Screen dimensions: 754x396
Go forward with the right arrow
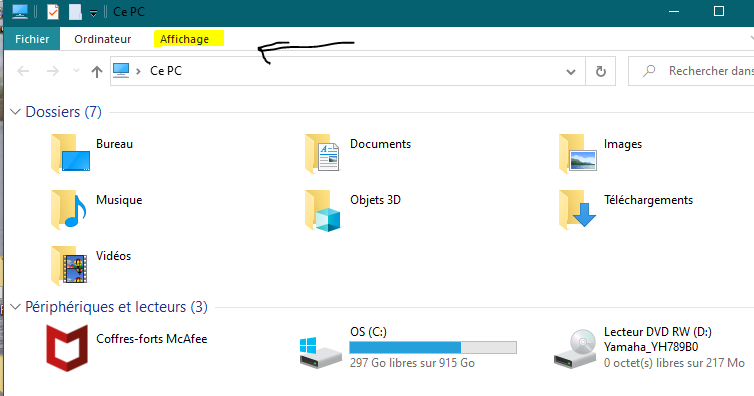tap(52, 72)
